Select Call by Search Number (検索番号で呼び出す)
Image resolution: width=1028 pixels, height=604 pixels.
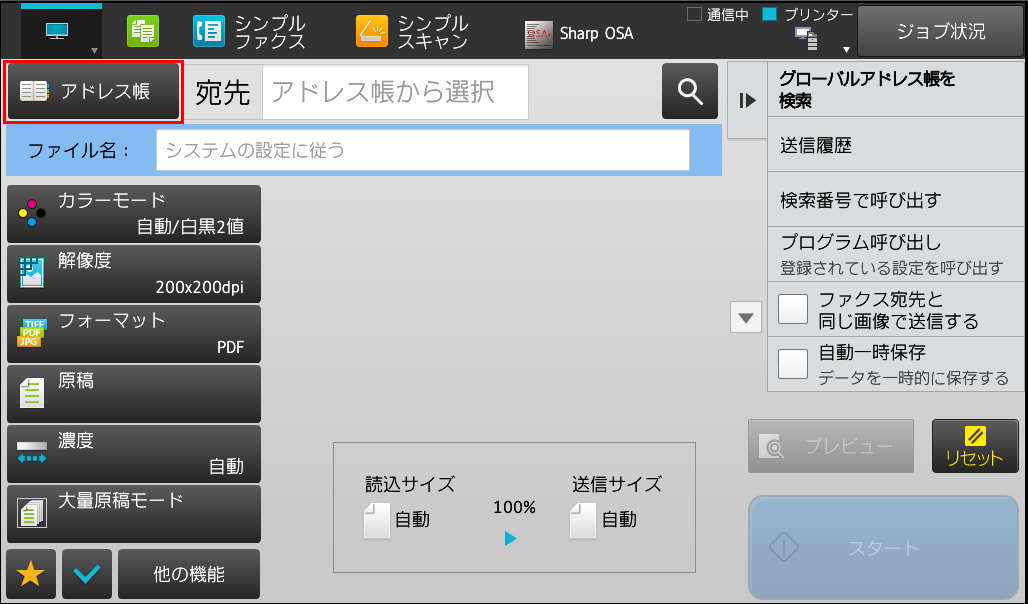[x=896, y=200]
